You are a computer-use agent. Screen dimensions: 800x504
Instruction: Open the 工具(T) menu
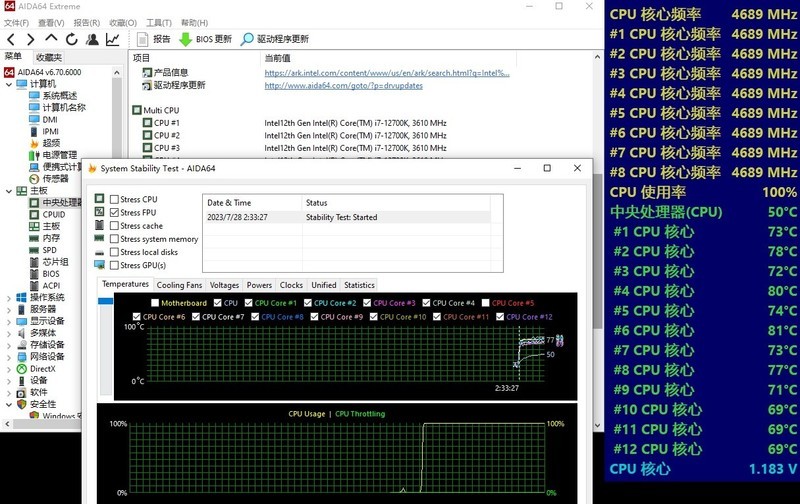(x=158, y=22)
